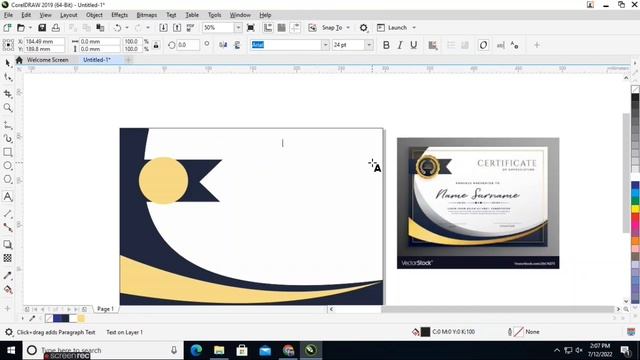Toggle the Show guidelines button

[295, 28]
